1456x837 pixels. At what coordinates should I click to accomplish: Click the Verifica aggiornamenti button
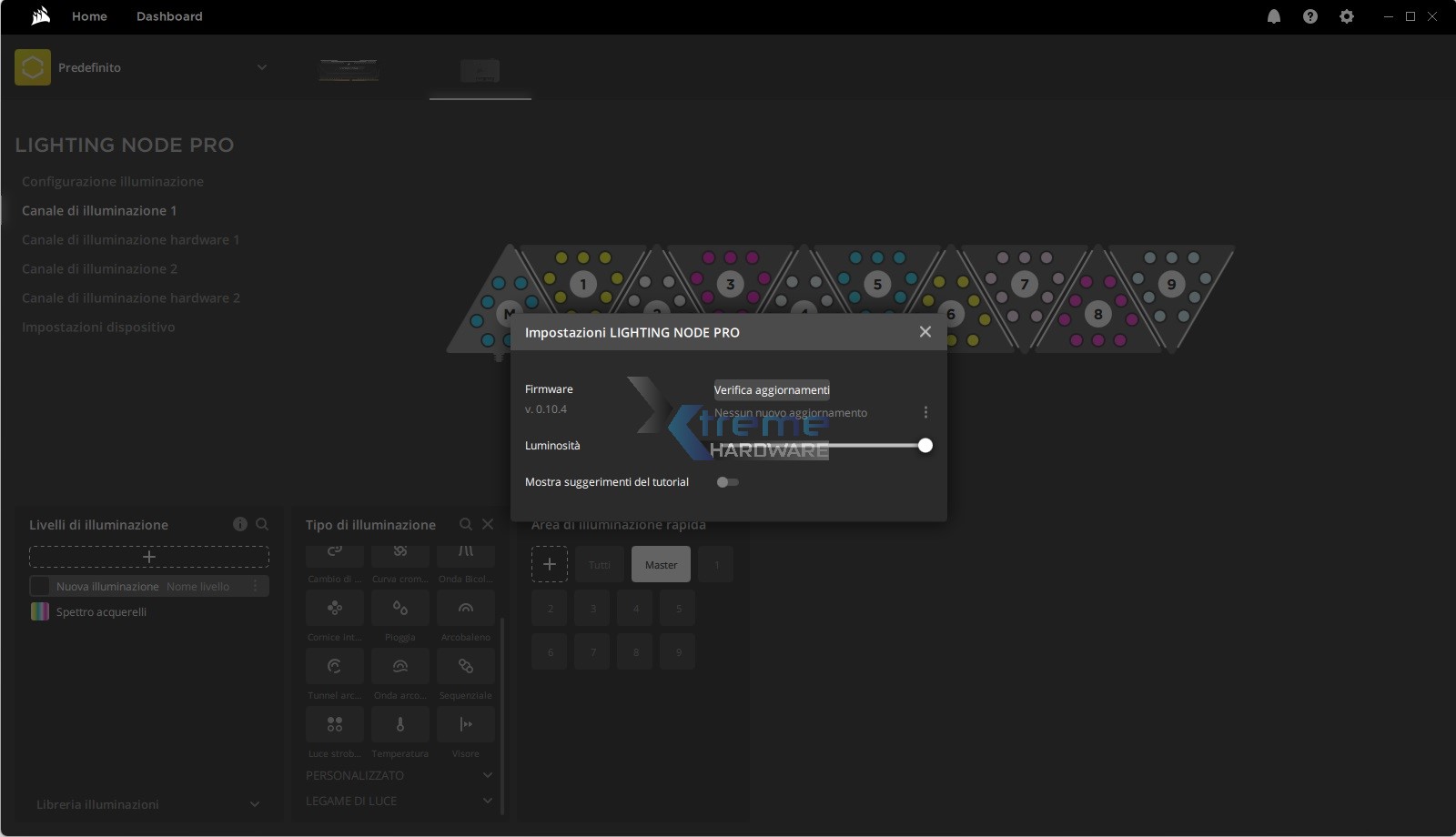772,389
